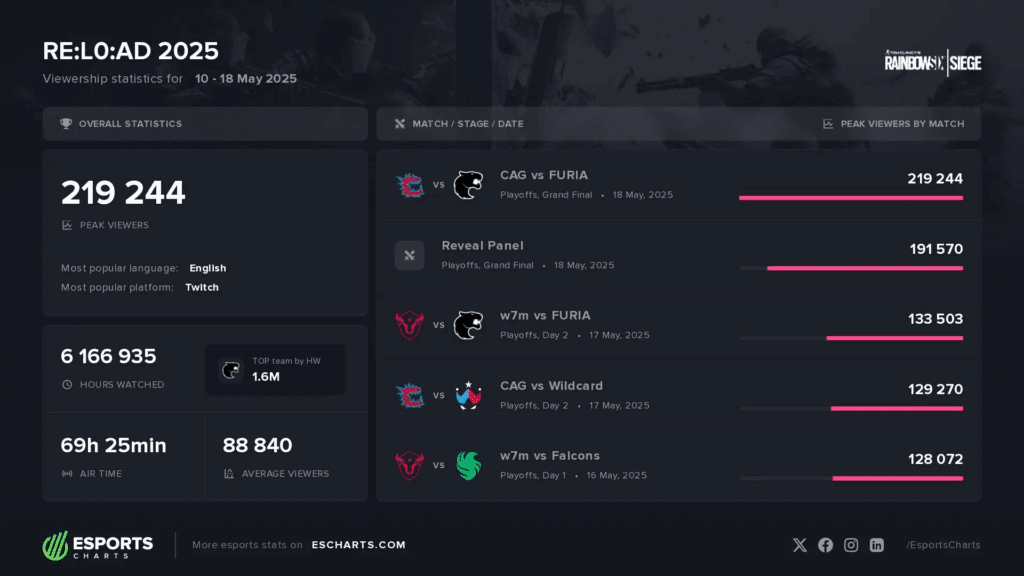The height and width of the screenshot is (576, 1024).
Task: Click the /EsportsCharts handle
Action: 943,545
